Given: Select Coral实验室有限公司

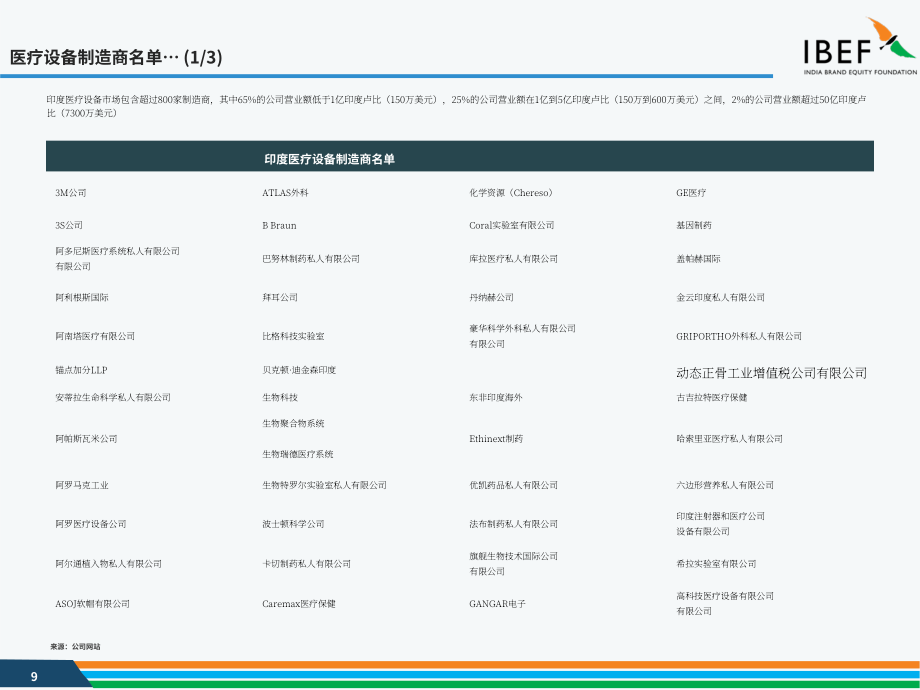Looking at the screenshot, I should 512,225.
